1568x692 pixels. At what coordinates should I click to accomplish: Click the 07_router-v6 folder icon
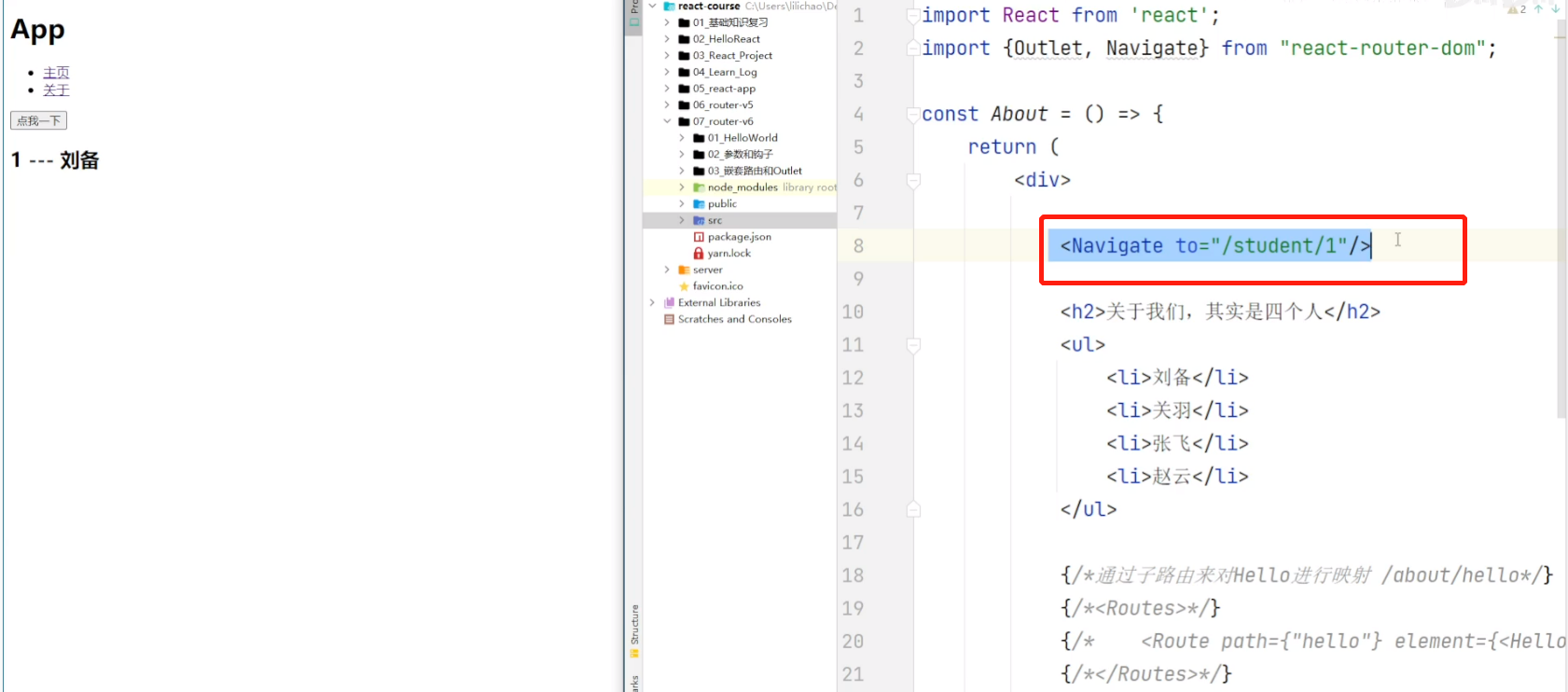coord(684,121)
